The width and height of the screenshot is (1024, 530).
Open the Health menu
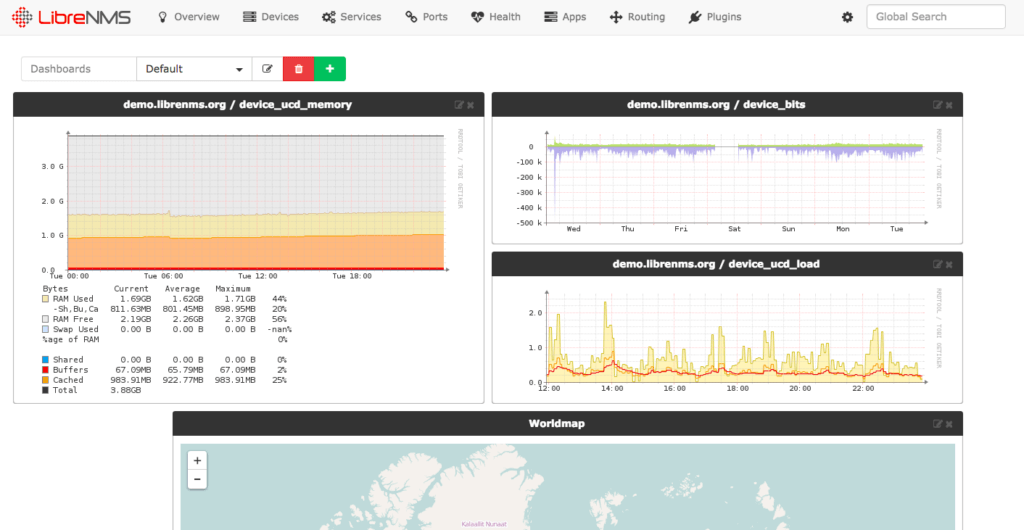pyautogui.click(x=496, y=17)
